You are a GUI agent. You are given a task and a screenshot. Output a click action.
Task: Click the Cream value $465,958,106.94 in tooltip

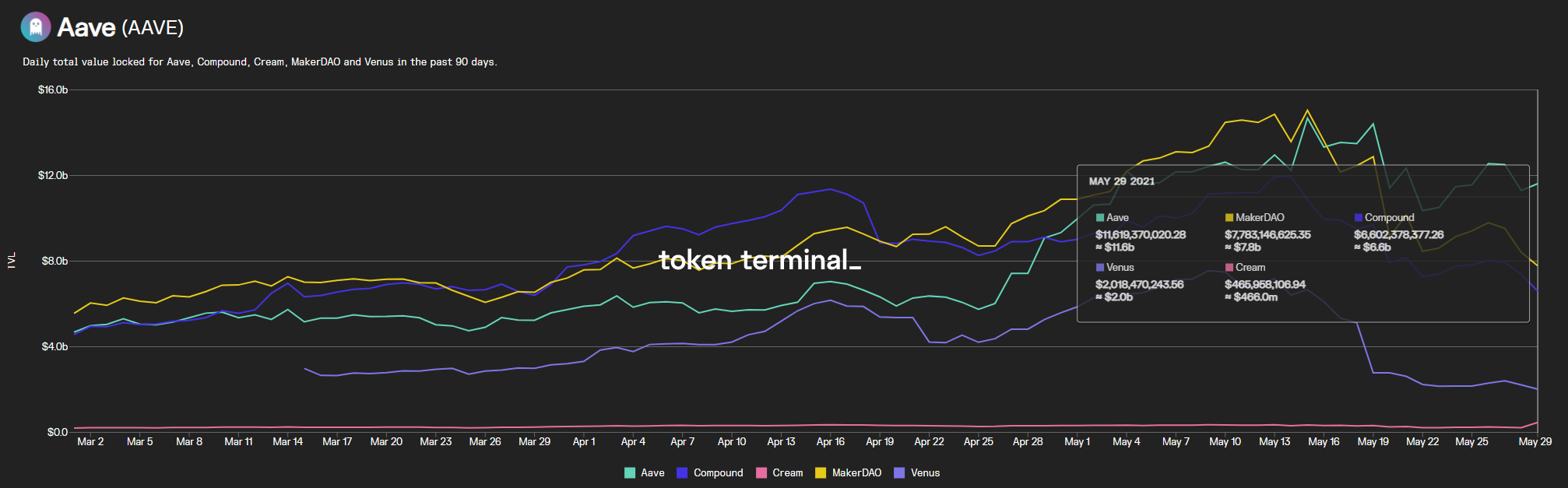tap(1265, 284)
